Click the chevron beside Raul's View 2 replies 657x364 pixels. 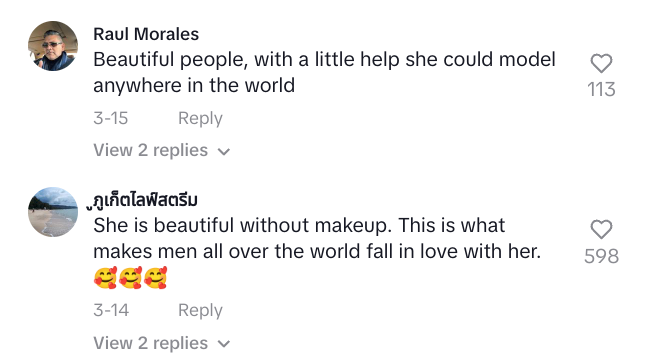point(224,152)
